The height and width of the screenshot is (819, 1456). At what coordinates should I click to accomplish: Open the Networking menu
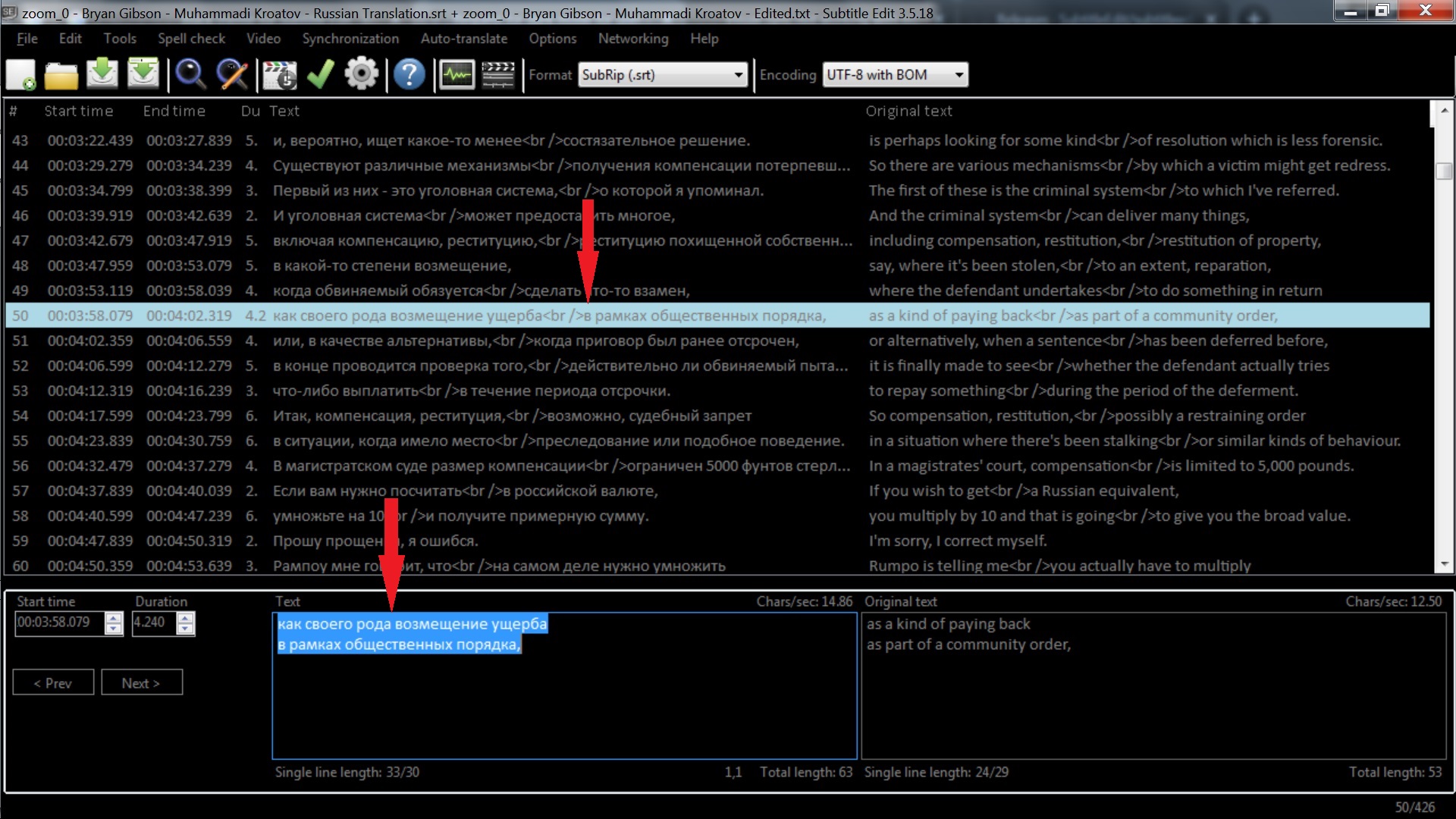tap(633, 39)
